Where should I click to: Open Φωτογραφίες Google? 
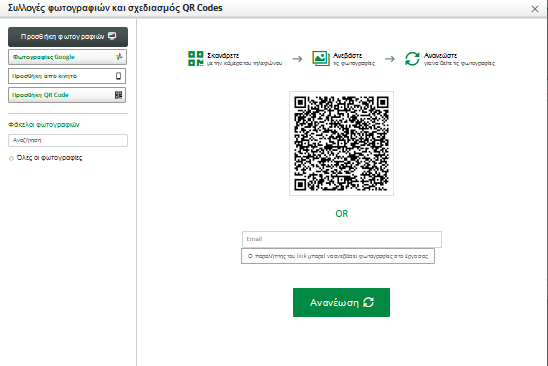click(x=67, y=57)
